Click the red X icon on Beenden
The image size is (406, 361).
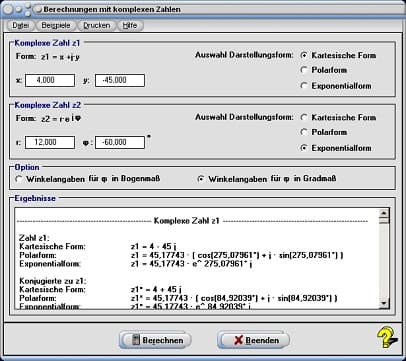tap(238, 340)
